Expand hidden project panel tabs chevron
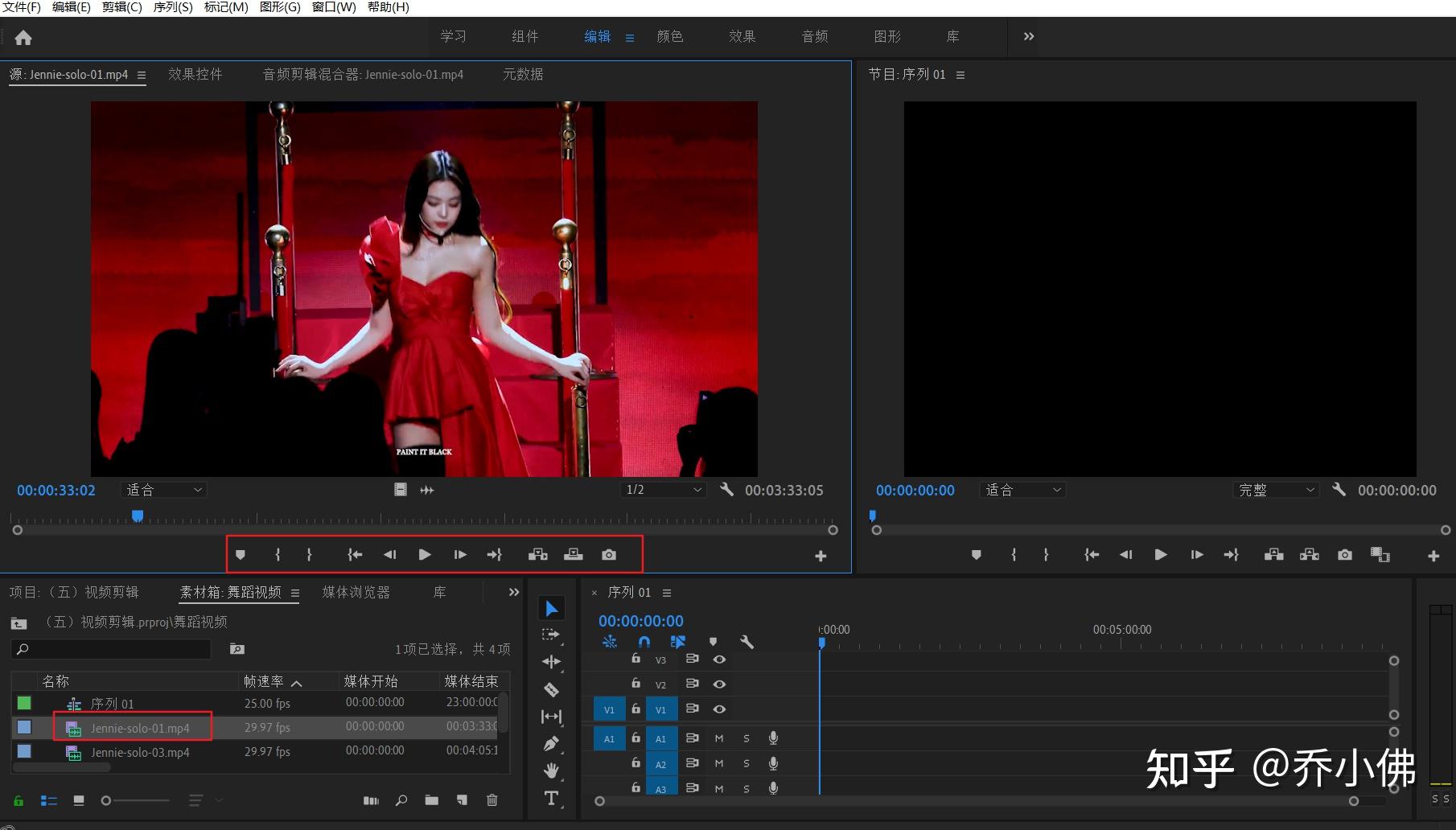Image resolution: width=1456 pixels, height=830 pixels. click(514, 592)
